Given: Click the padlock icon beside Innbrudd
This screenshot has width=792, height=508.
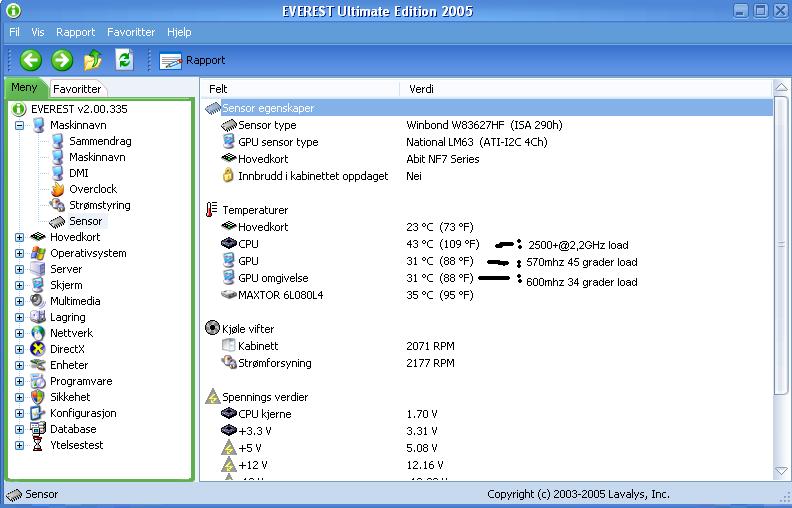Looking at the screenshot, I should [228, 176].
